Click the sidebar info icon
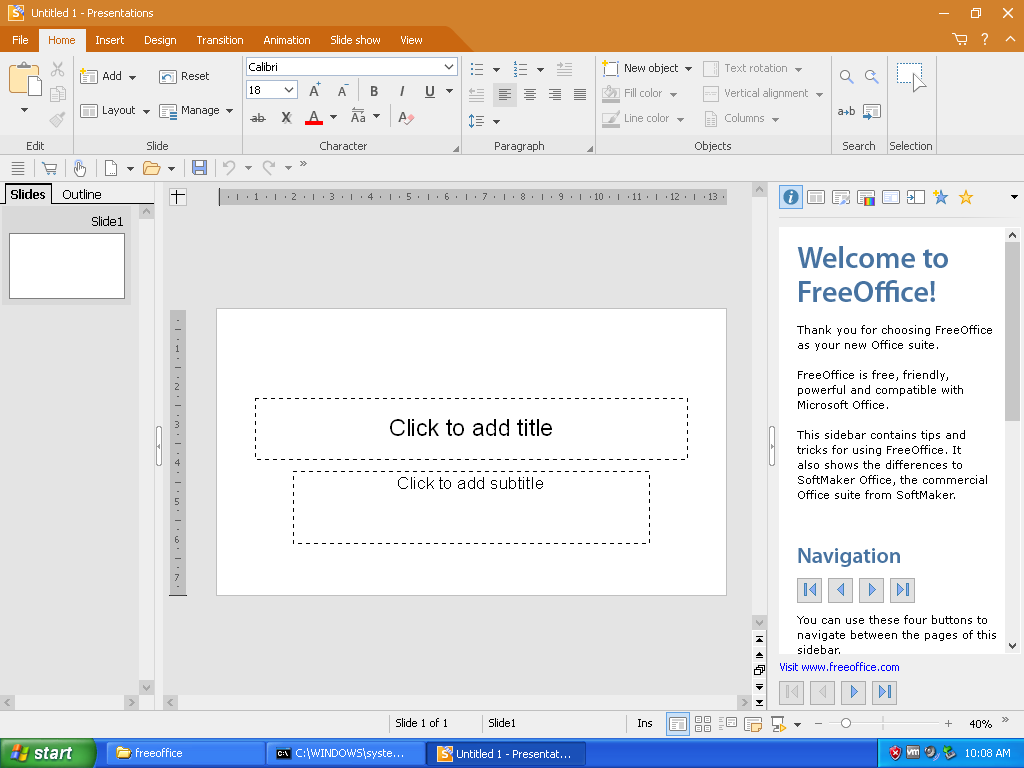The width and height of the screenshot is (1024, 768). (791, 197)
